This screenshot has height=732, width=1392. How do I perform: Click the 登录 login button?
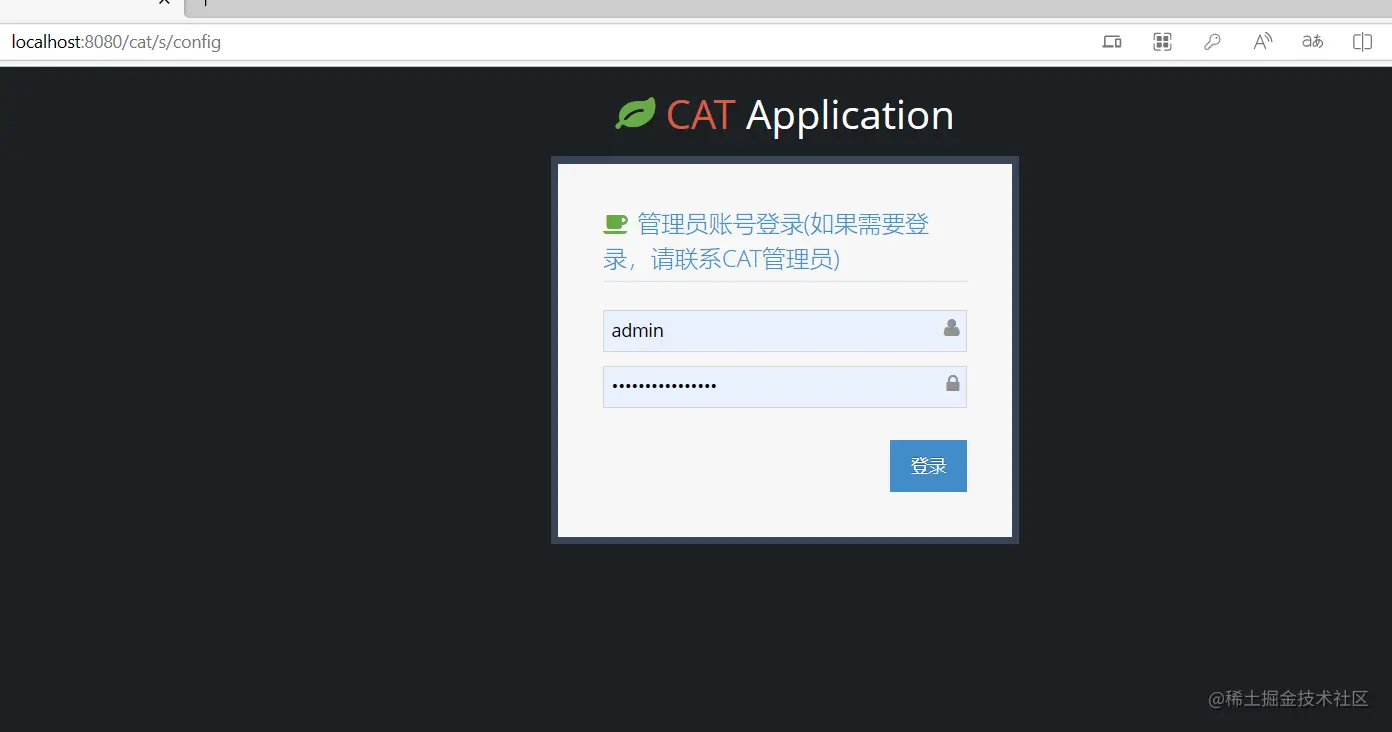click(928, 466)
